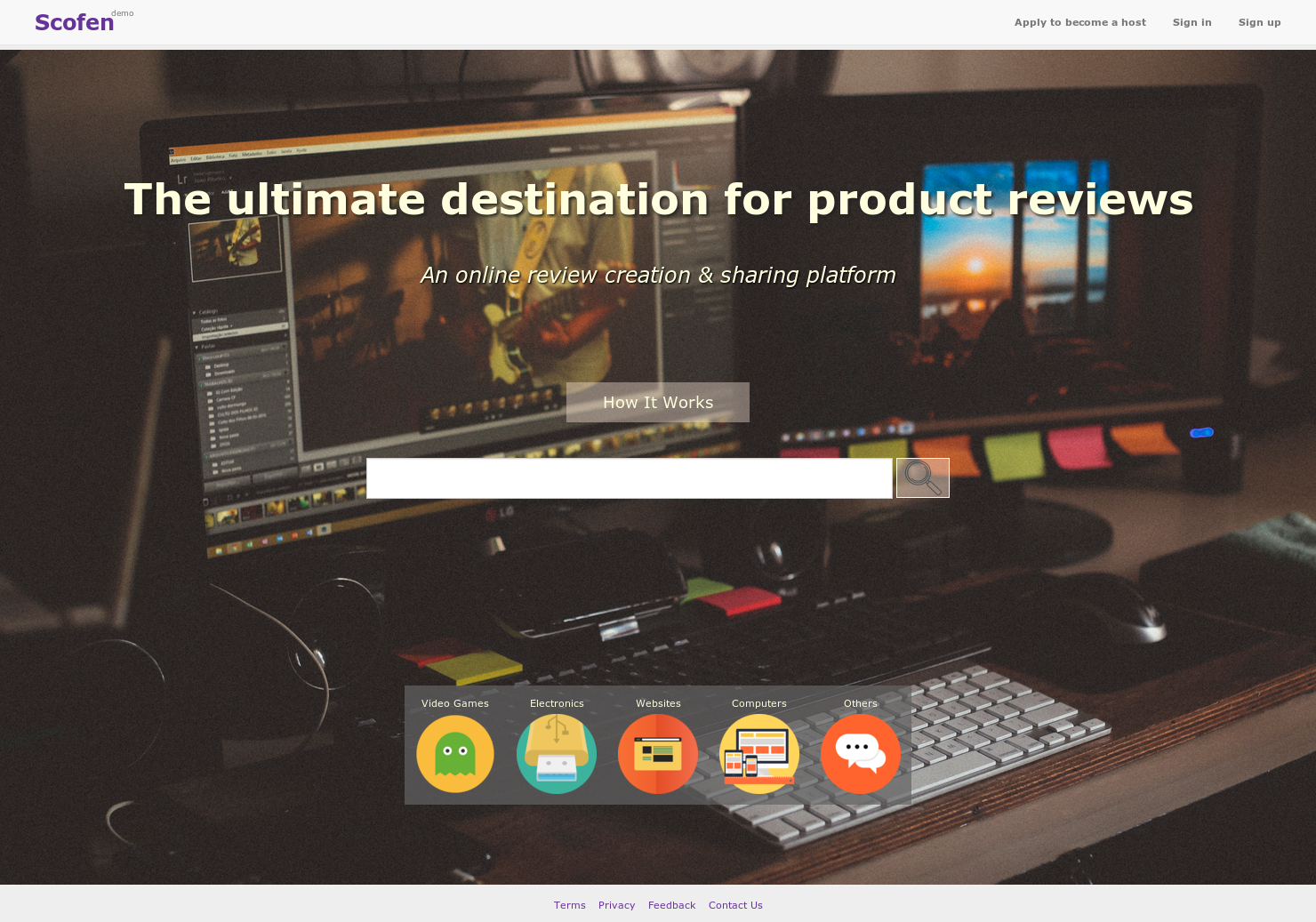
Task: Open the Video Games ghost icon
Action: click(x=455, y=754)
